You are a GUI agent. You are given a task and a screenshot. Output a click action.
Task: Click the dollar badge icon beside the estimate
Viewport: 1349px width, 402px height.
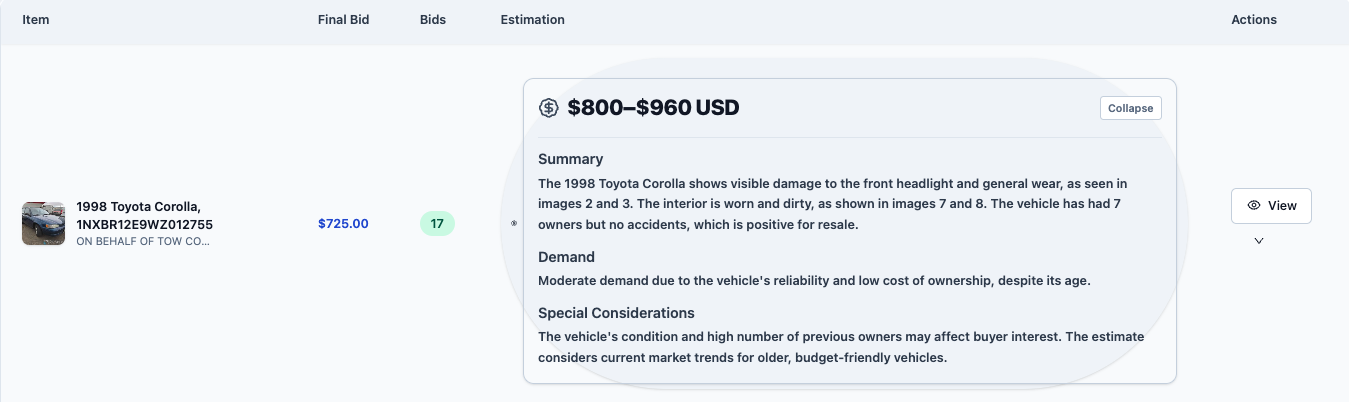[549, 108]
